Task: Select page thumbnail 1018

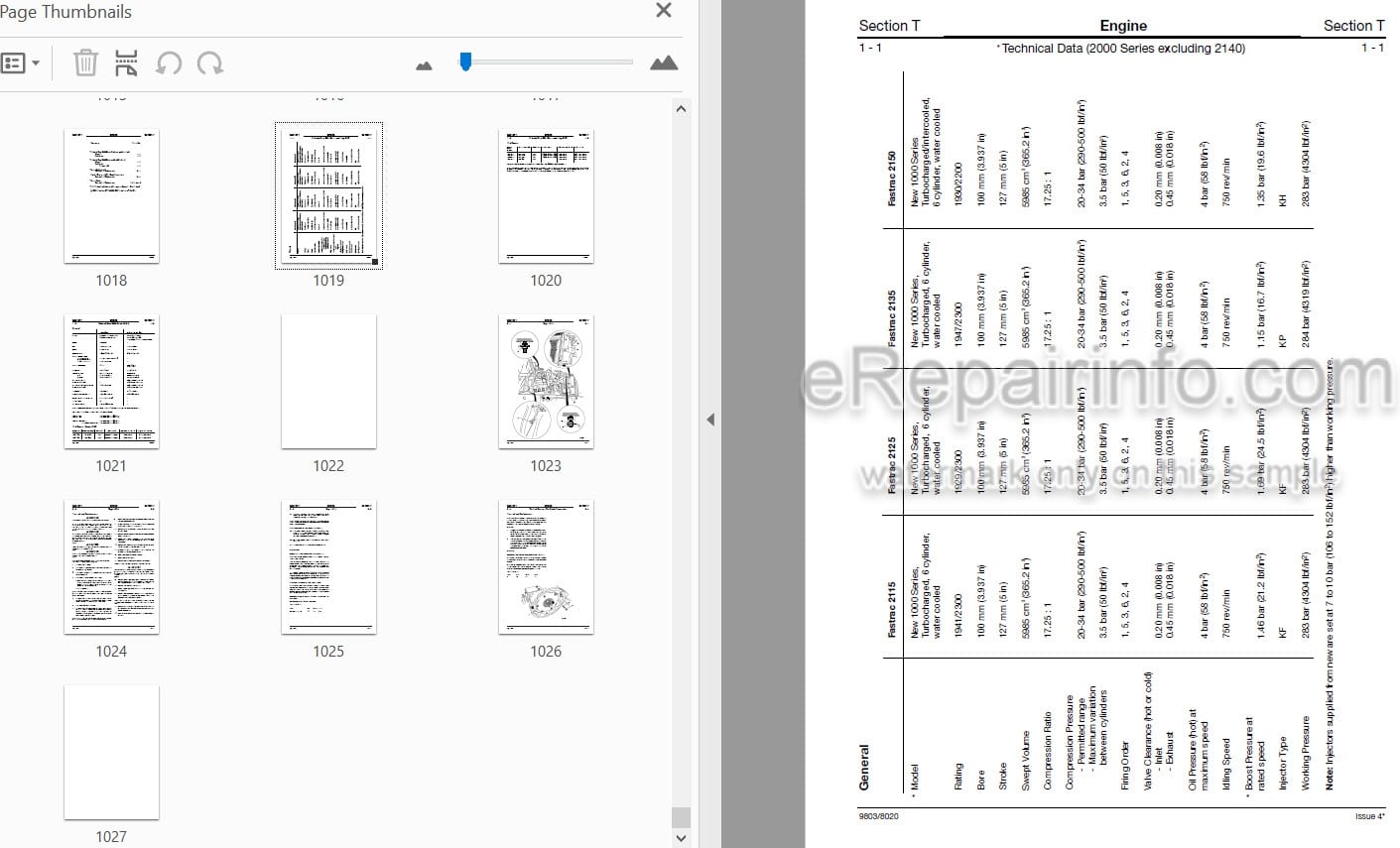Action: (x=111, y=196)
